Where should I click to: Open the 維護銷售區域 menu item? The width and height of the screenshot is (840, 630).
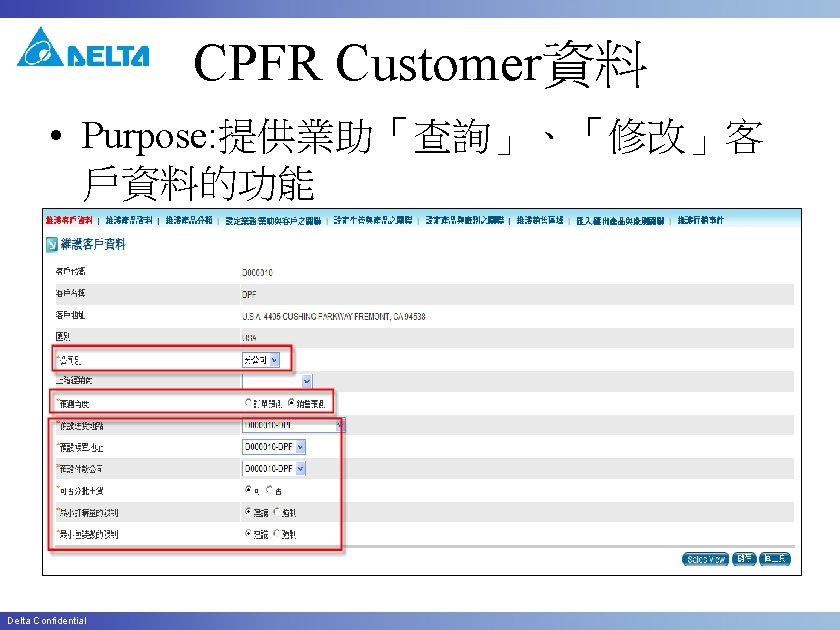(x=539, y=220)
